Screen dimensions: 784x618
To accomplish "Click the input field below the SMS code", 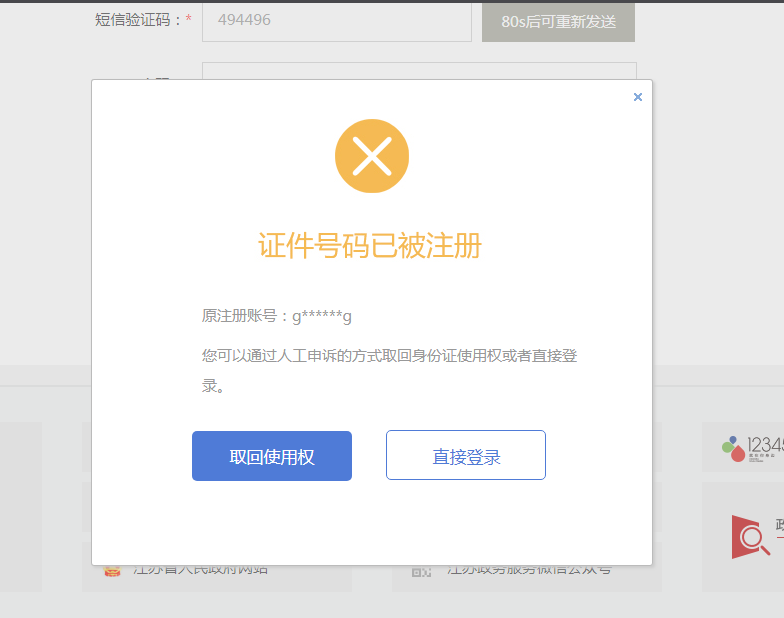I will 419,70.
